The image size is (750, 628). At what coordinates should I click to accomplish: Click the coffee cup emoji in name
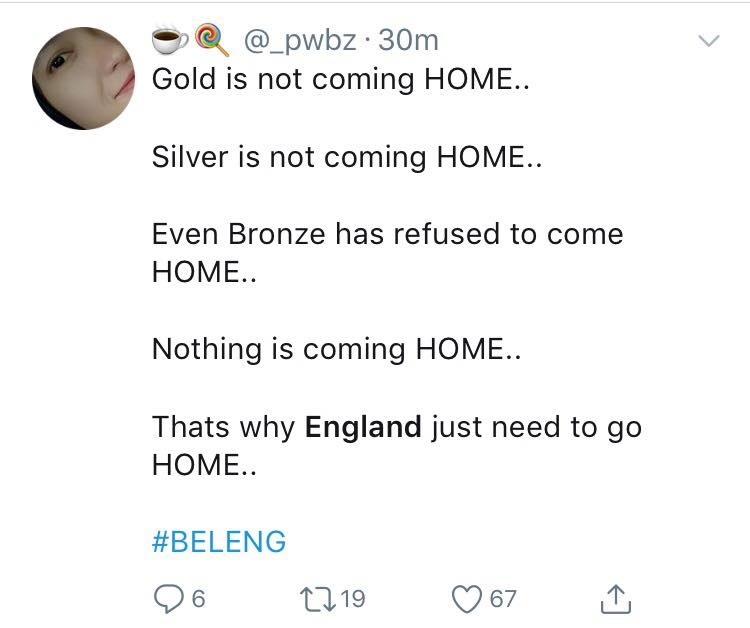pos(168,40)
